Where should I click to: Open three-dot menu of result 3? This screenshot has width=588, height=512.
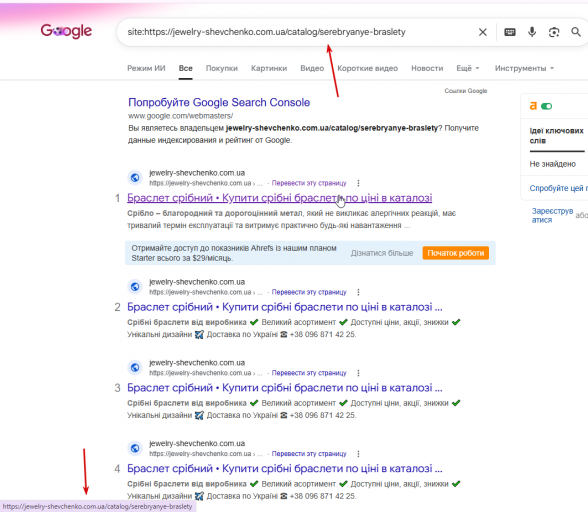click(358, 373)
